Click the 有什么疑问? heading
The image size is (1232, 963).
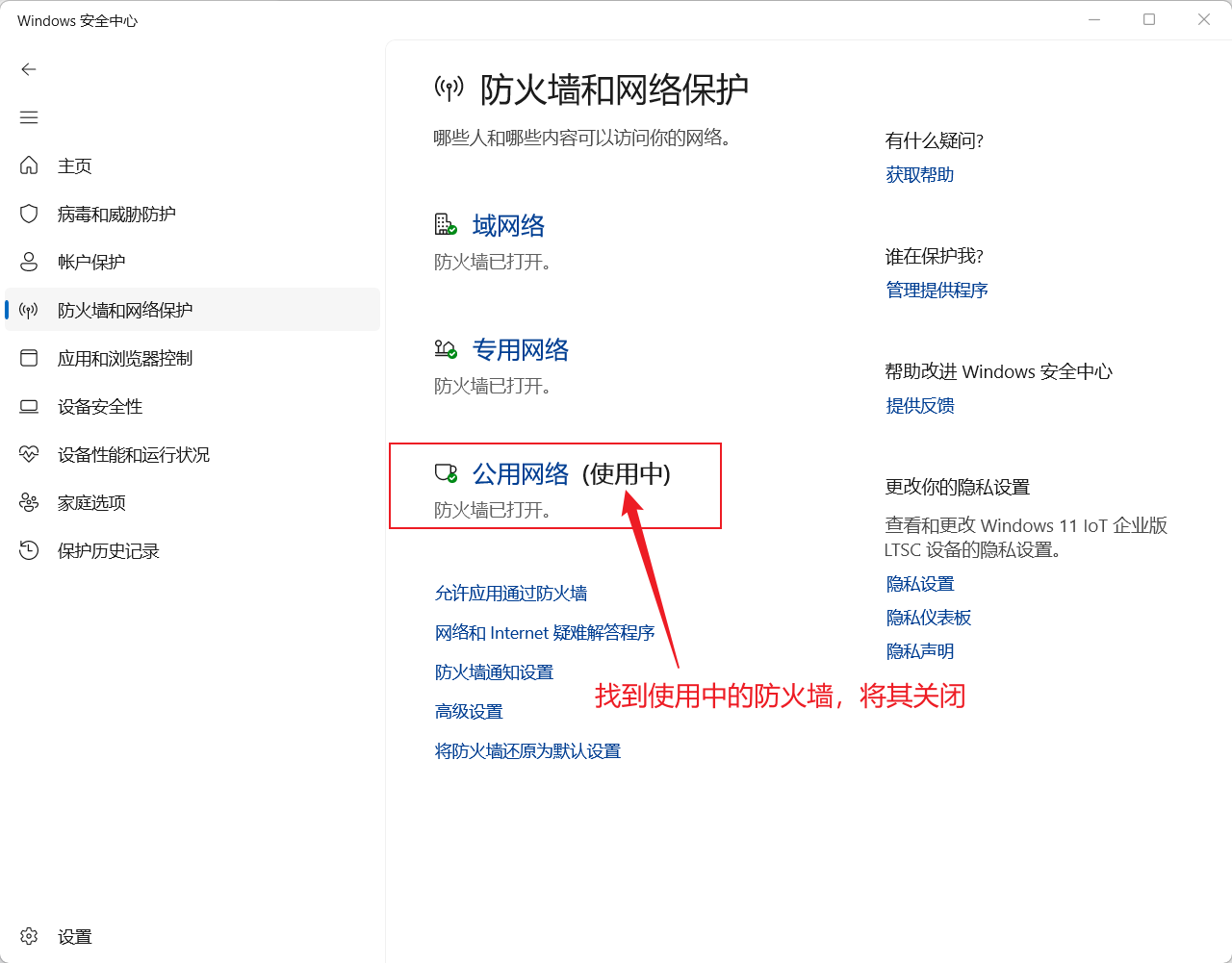[935, 140]
